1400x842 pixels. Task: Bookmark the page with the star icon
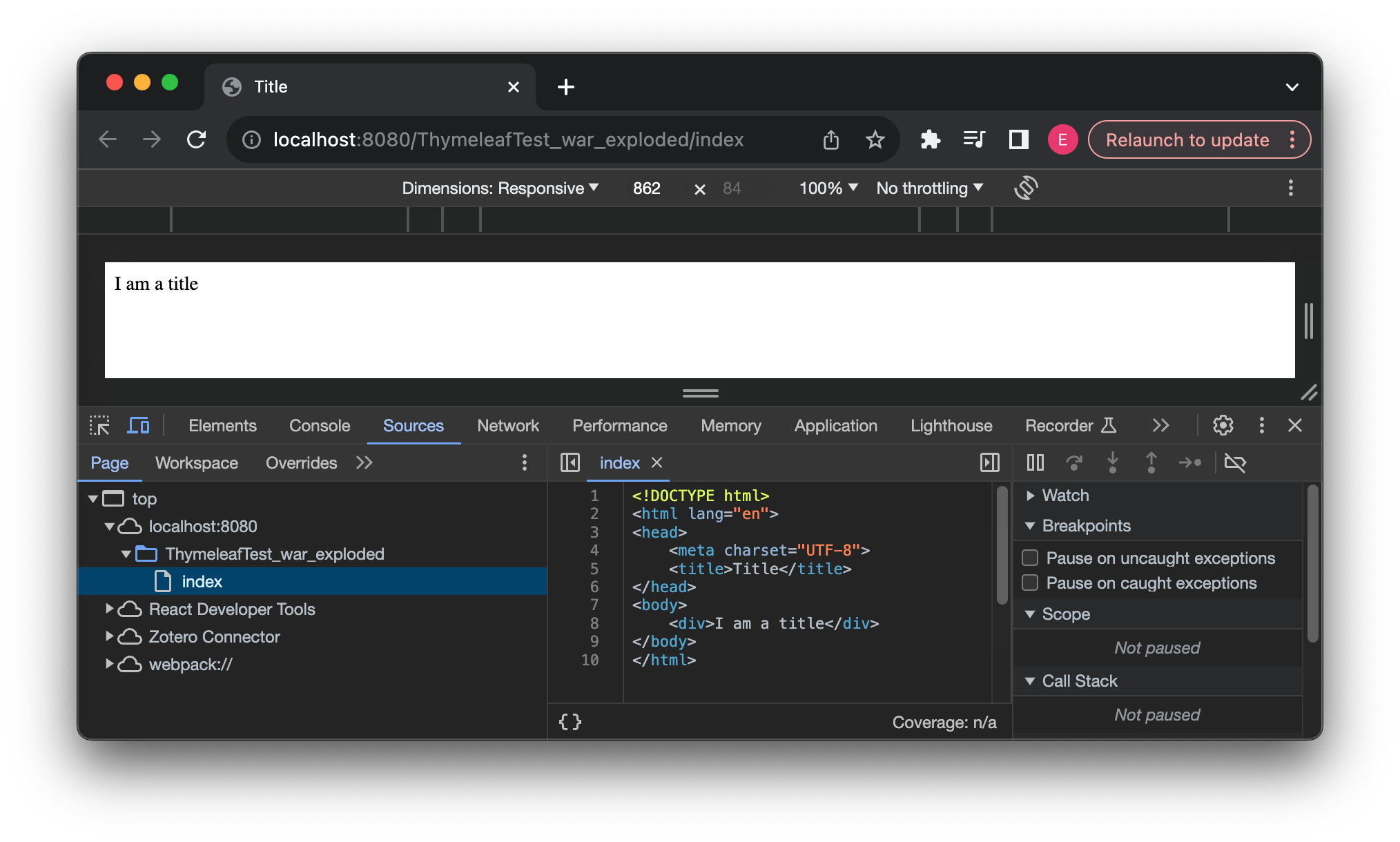coord(875,139)
